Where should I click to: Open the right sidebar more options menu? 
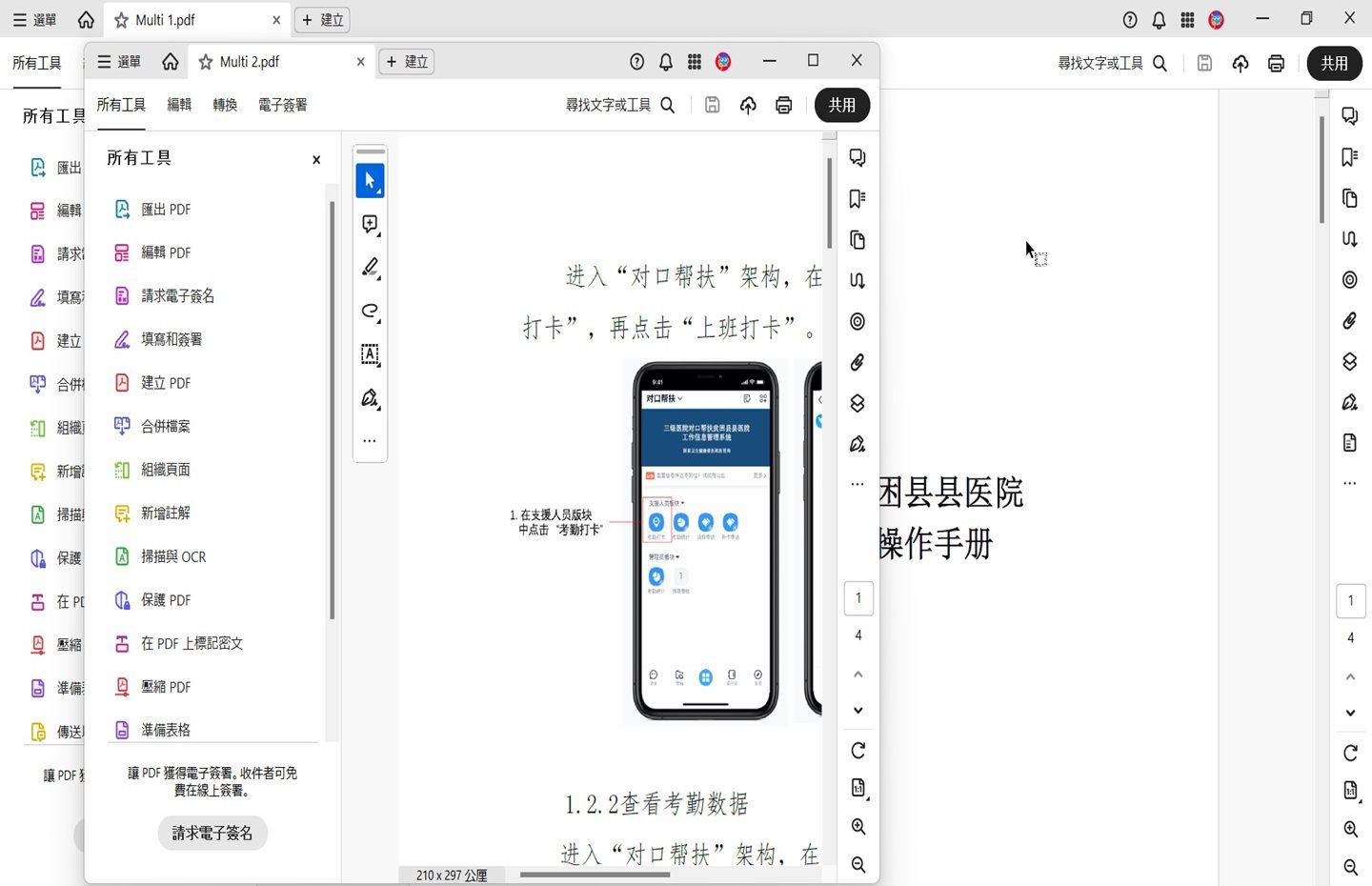tap(857, 483)
